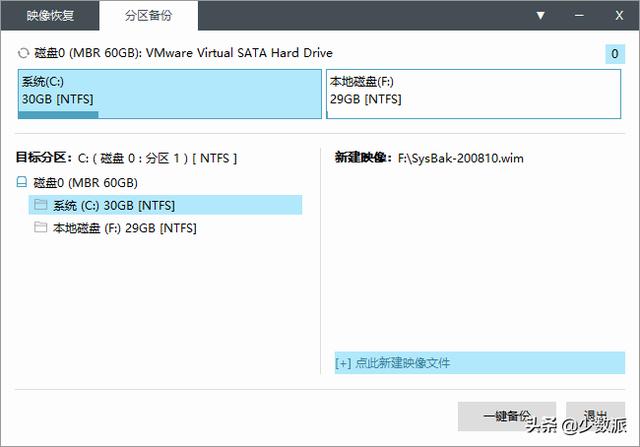Click the disk number 0 badge
The width and height of the screenshot is (640, 447).
point(615,54)
